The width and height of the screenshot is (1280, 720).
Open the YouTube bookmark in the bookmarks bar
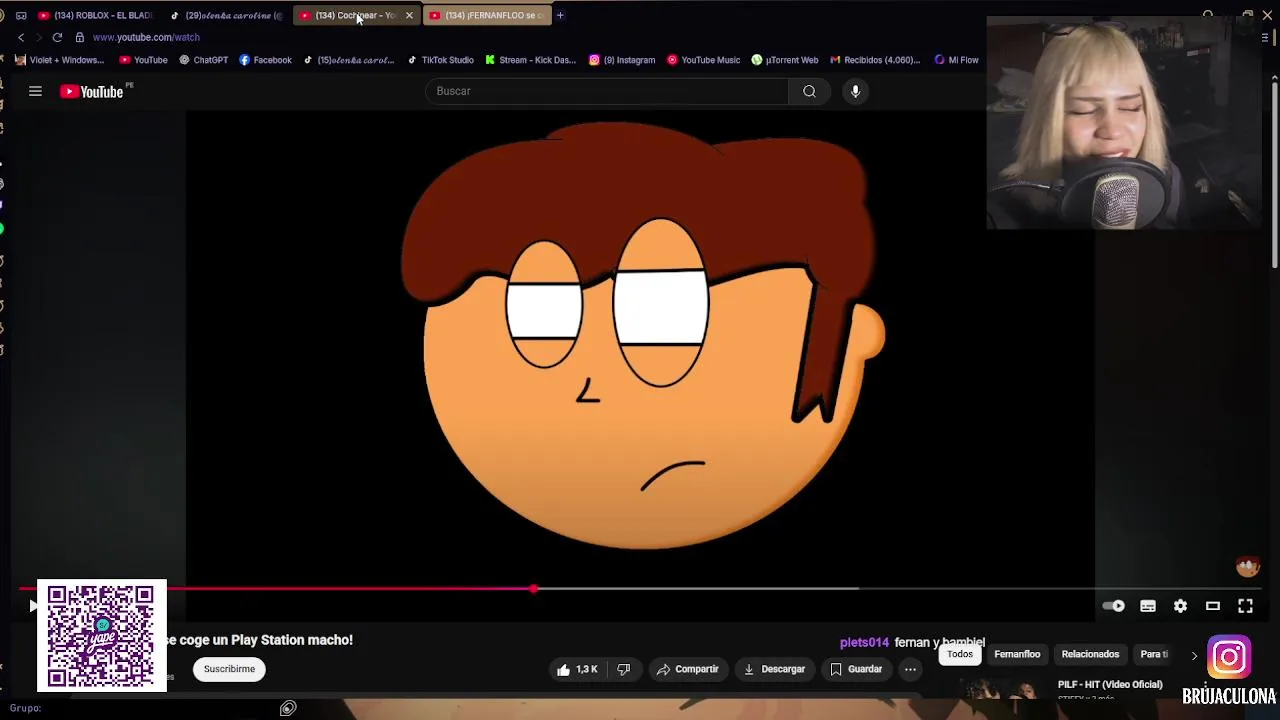[x=143, y=60]
